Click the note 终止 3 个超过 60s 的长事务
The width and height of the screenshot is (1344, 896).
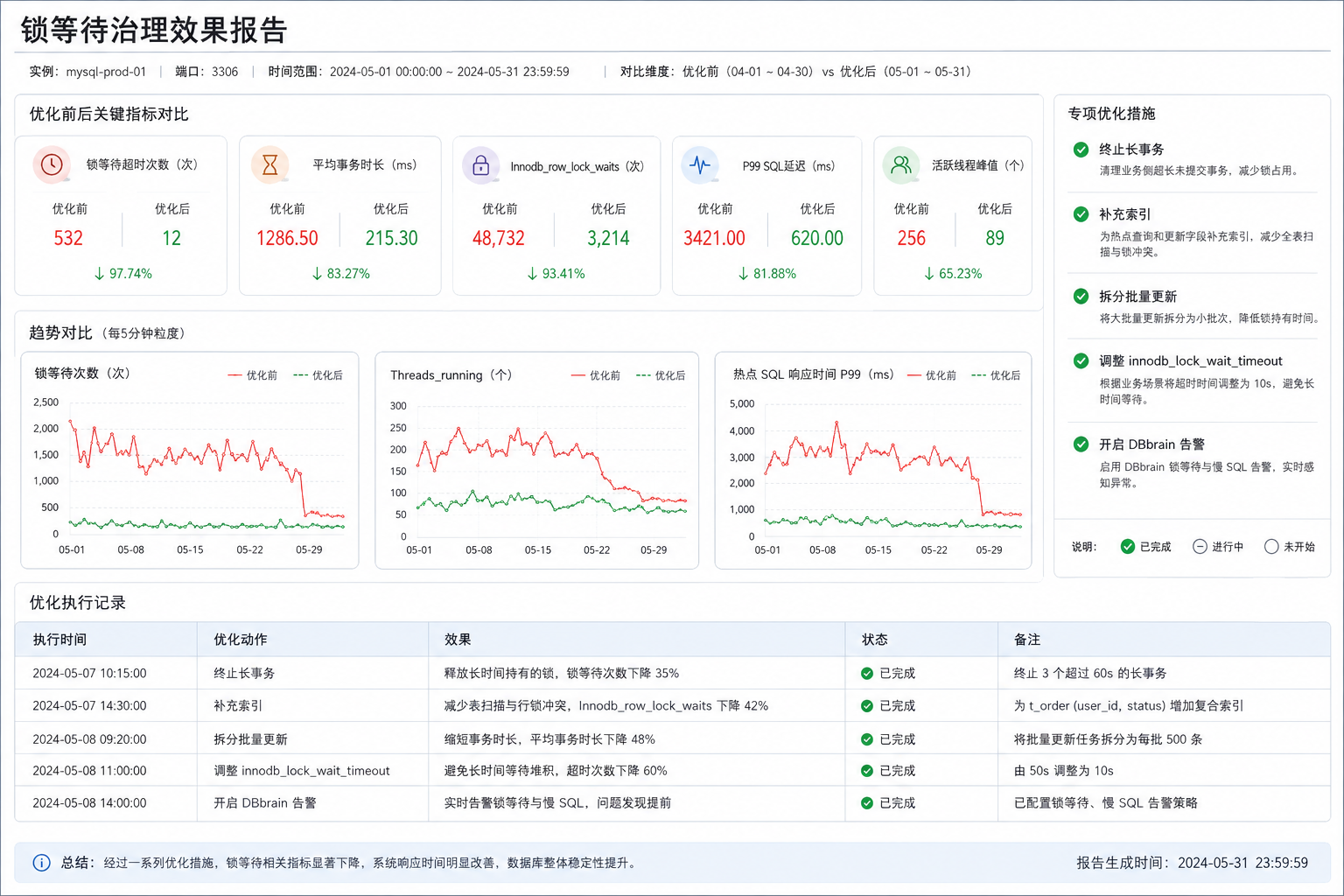[1090, 674]
